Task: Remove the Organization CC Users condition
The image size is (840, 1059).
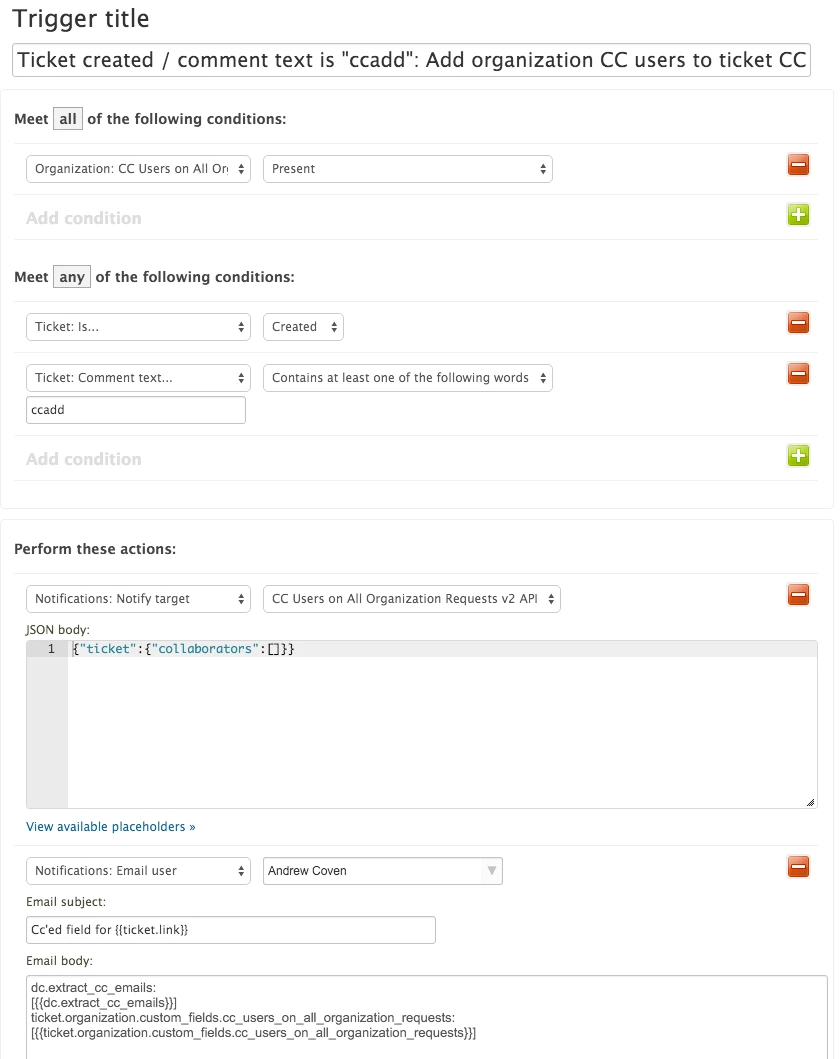Action: pyautogui.click(x=798, y=165)
